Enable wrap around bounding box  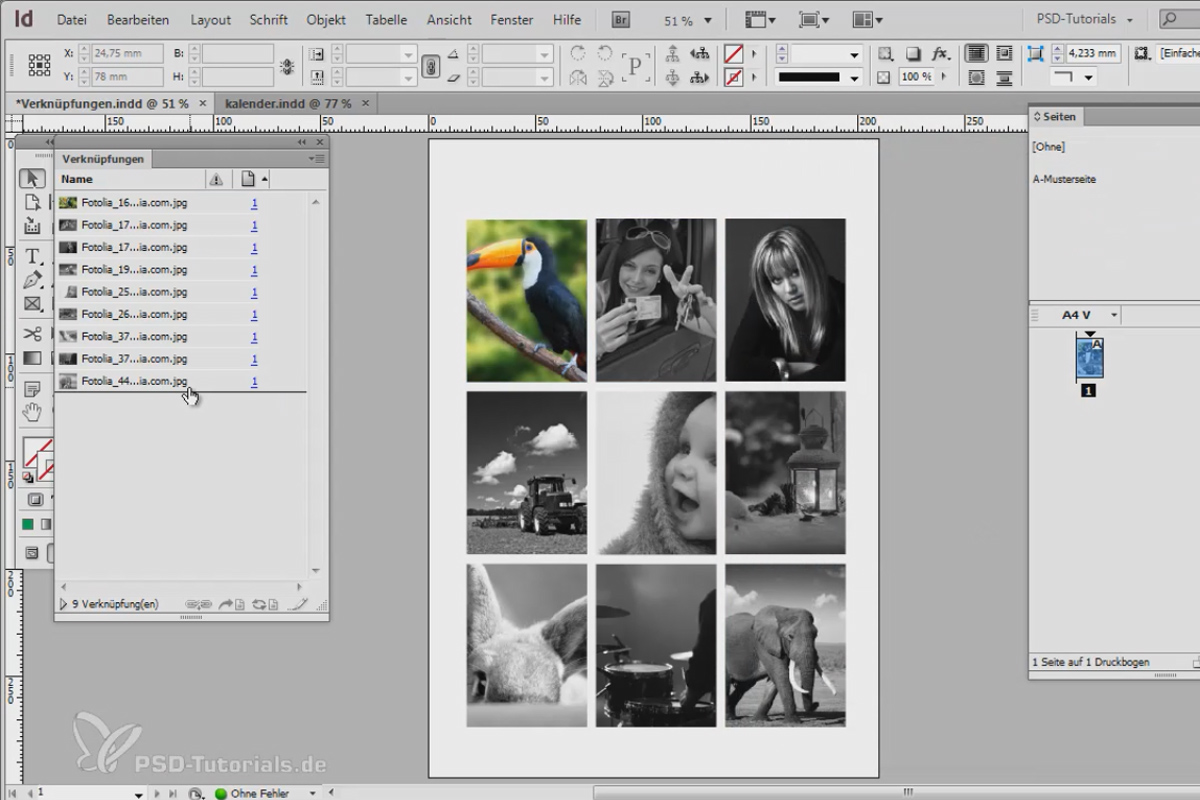coord(1004,54)
